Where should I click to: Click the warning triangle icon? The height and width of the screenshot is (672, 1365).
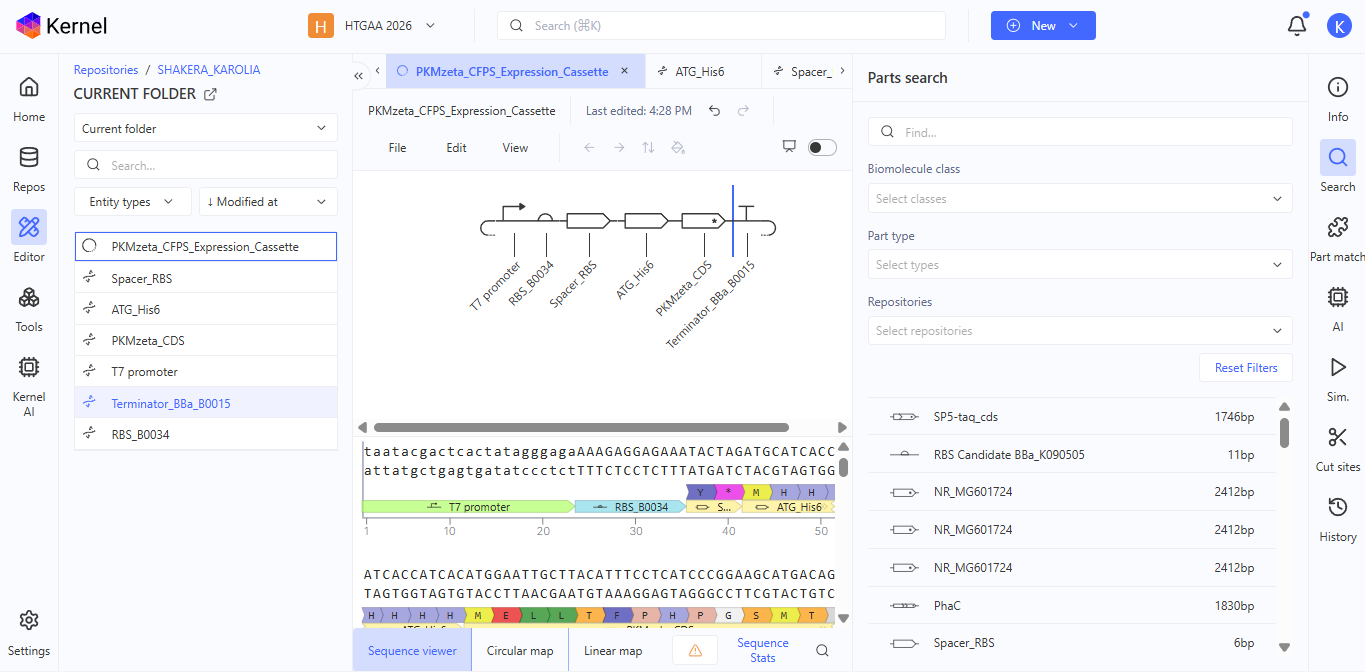click(696, 650)
